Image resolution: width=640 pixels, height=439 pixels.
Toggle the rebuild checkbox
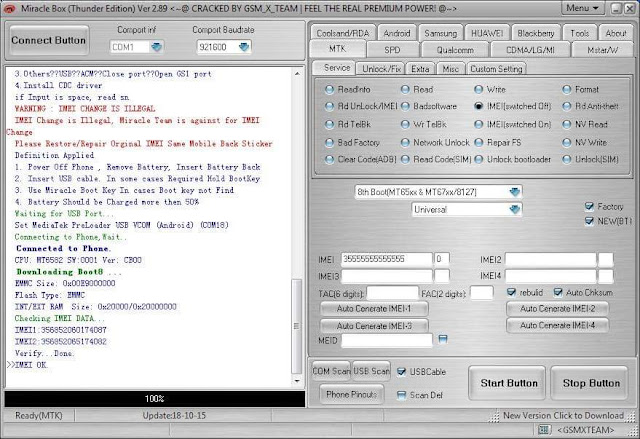[511, 293]
